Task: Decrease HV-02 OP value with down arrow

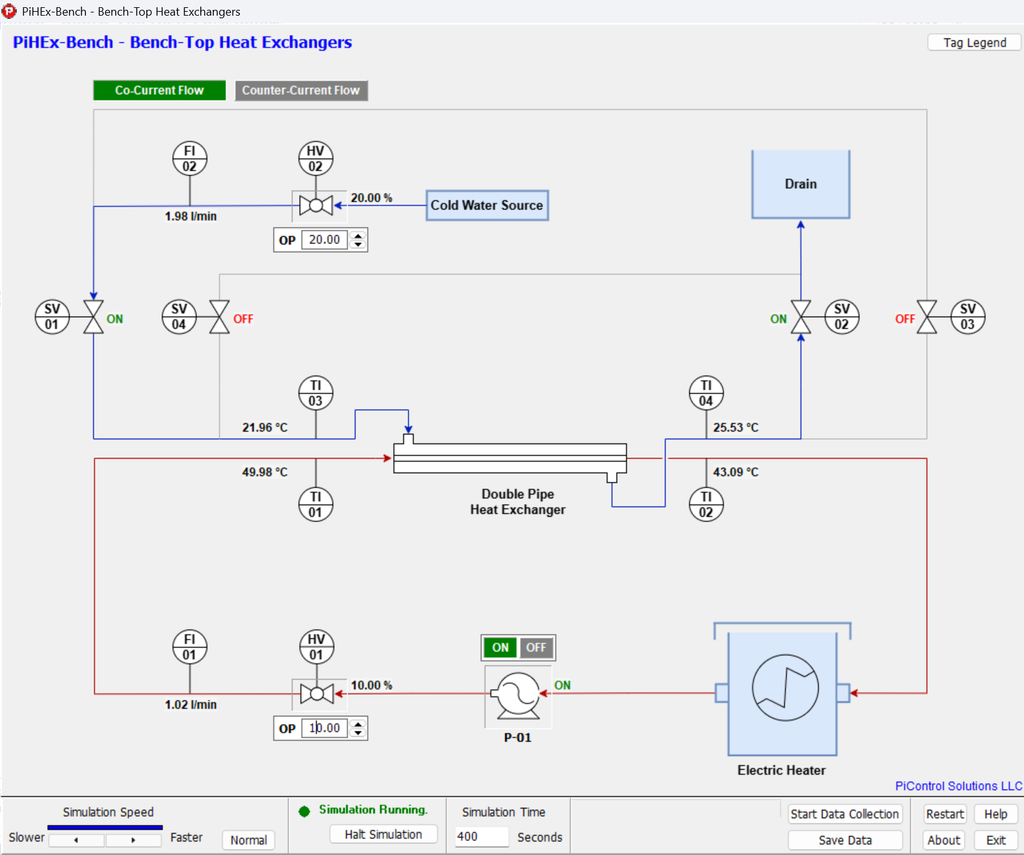Action: (x=358, y=245)
